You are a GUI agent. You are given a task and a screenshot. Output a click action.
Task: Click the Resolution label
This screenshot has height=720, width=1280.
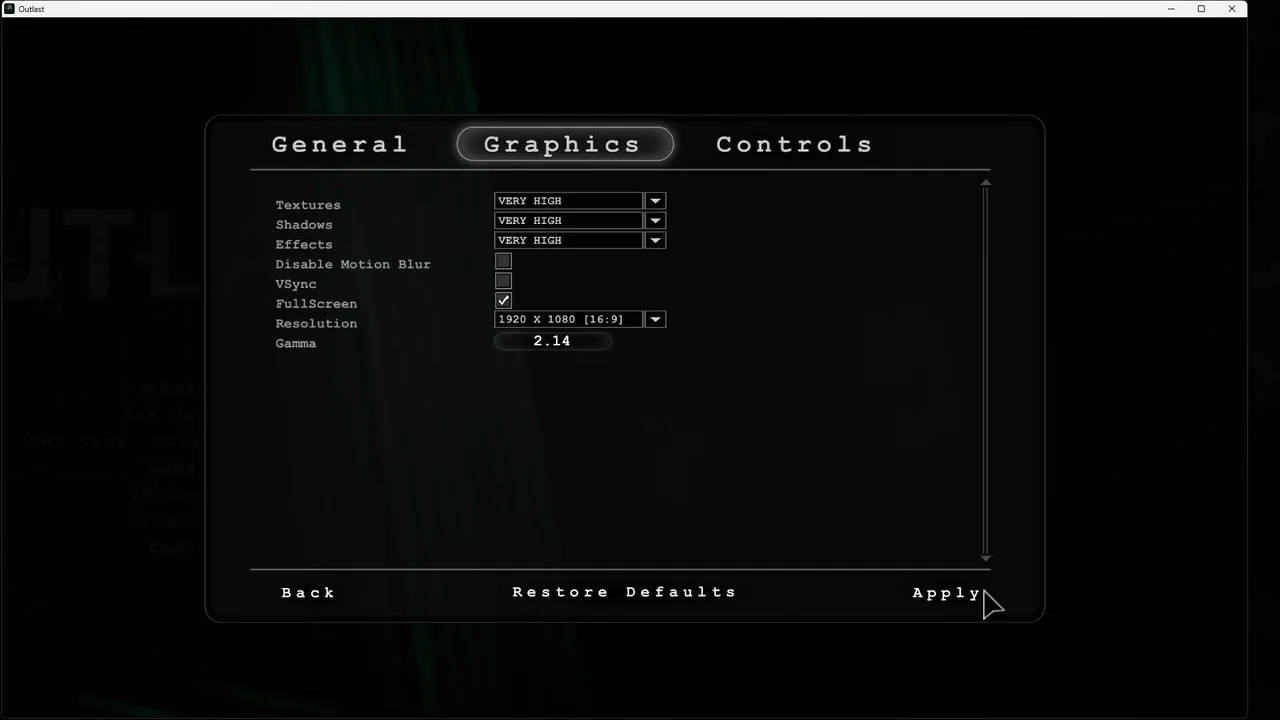coord(316,324)
